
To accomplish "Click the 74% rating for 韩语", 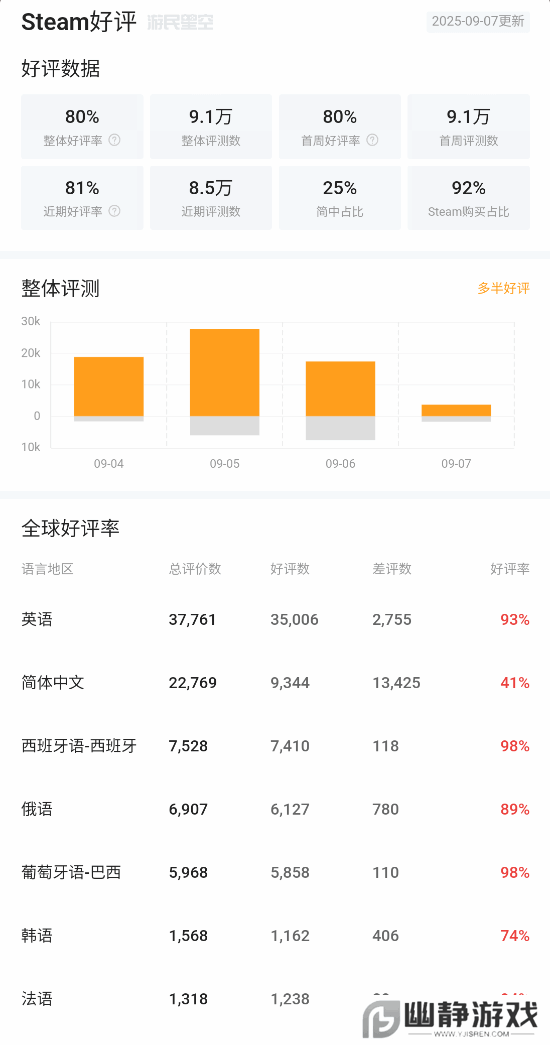I will (515, 936).
